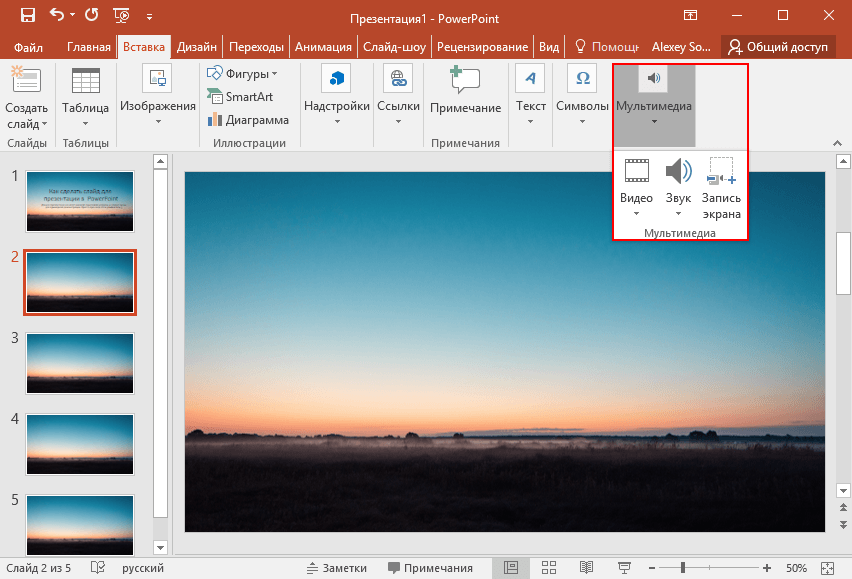This screenshot has height=579, width=852.
Task: Switch to the Анимация tab
Action: [x=323, y=47]
